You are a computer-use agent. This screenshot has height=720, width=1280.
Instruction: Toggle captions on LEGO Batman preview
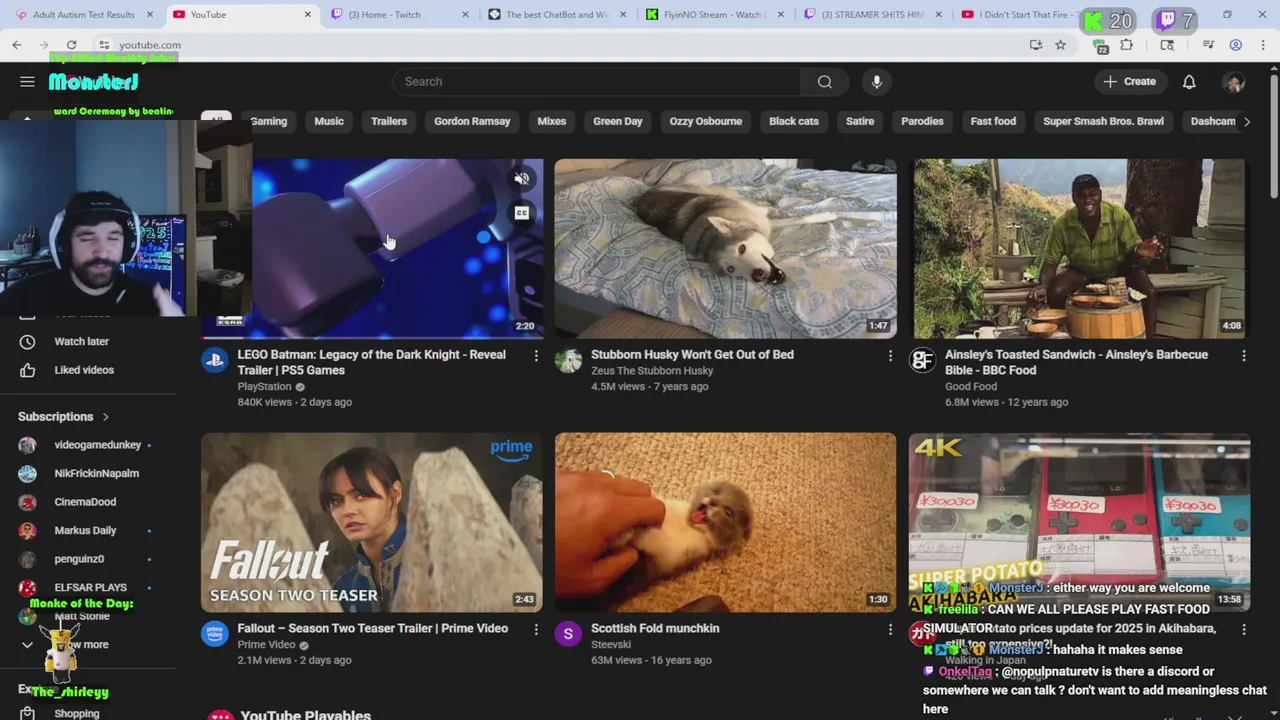pyautogui.click(x=521, y=213)
